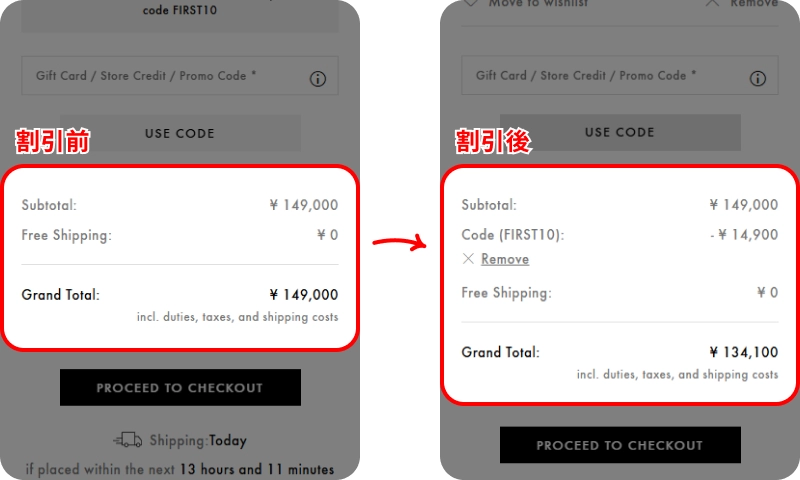Focus the right Gift Card promo code field
Viewport: 800px width, 480px height.
(x=619, y=75)
